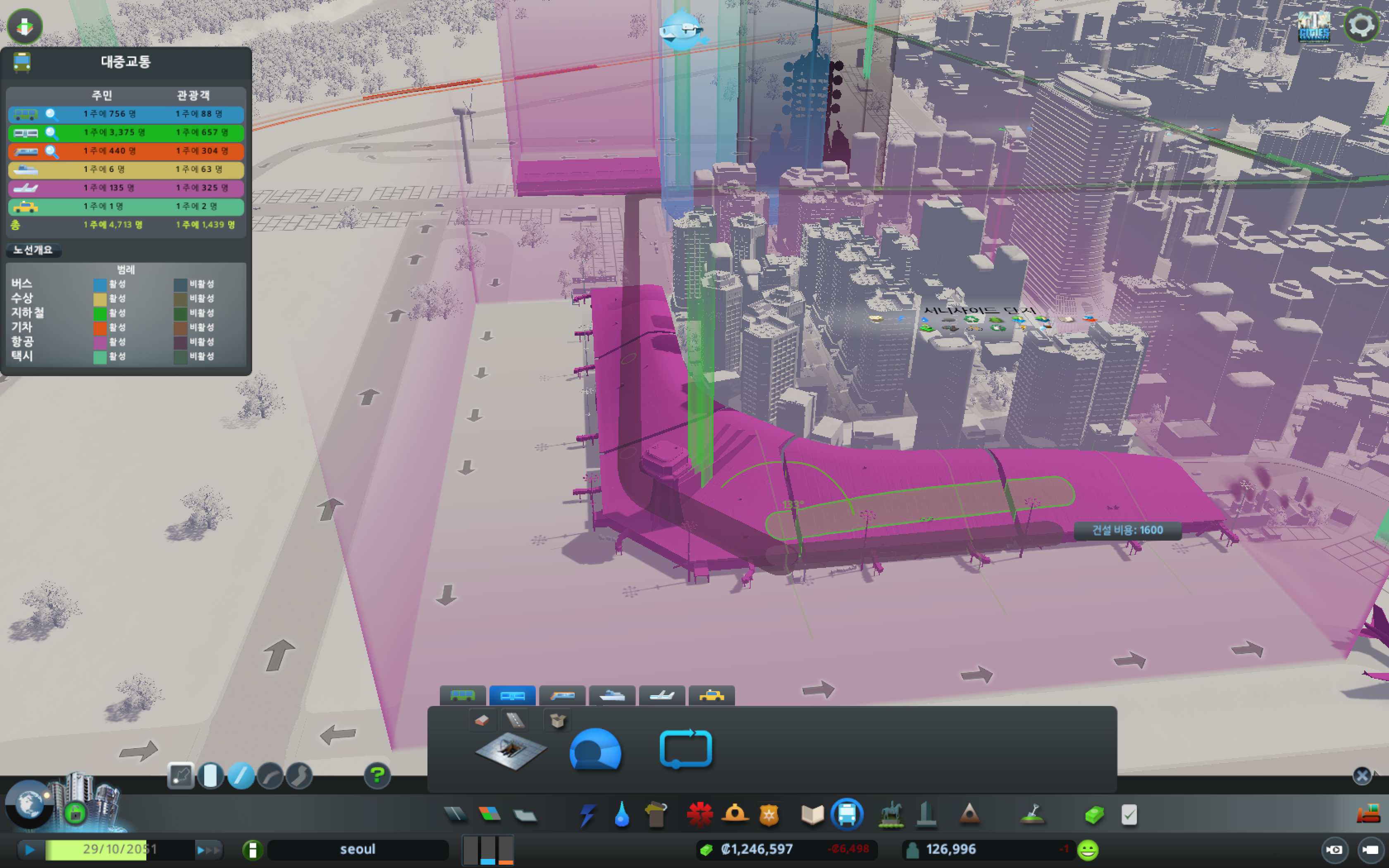Select the metro station entrance building
Image resolution: width=1389 pixels, height=868 pixels.
pos(510,750)
